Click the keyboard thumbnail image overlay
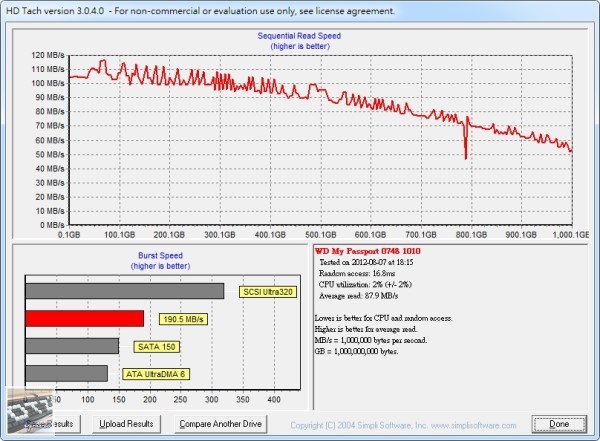The height and width of the screenshot is (441, 600). coord(31,412)
